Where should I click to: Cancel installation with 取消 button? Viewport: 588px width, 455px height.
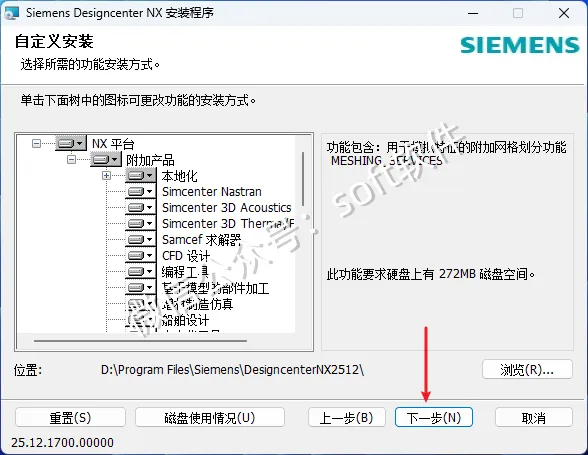(534, 417)
